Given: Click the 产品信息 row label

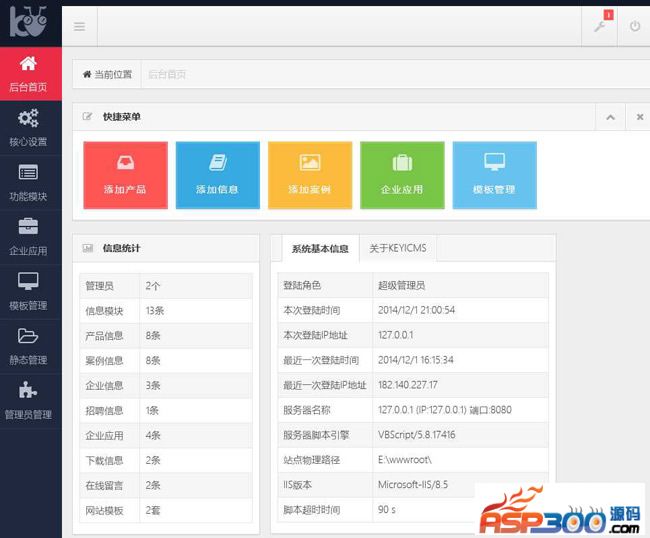Looking at the screenshot, I should point(104,336).
